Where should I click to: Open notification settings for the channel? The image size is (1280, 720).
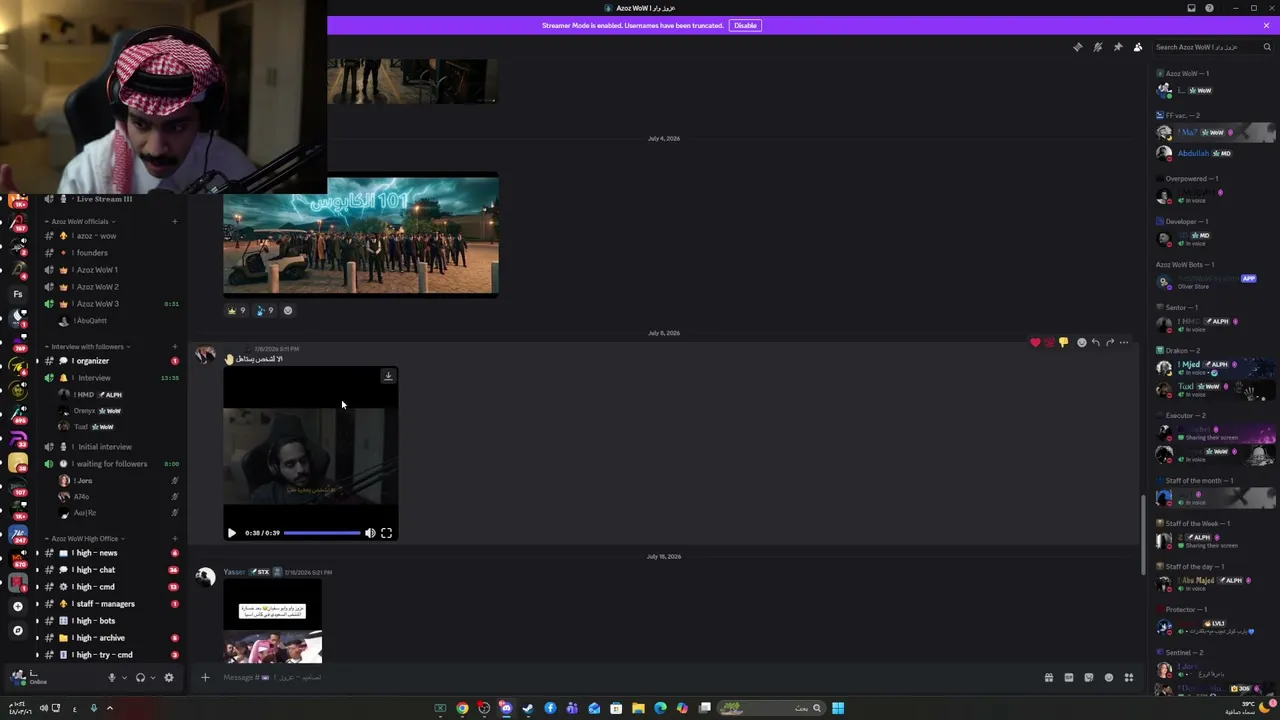(1097, 47)
